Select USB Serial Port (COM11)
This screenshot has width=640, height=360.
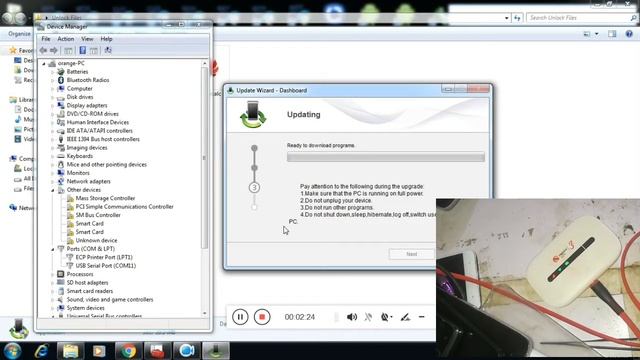coord(106,266)
